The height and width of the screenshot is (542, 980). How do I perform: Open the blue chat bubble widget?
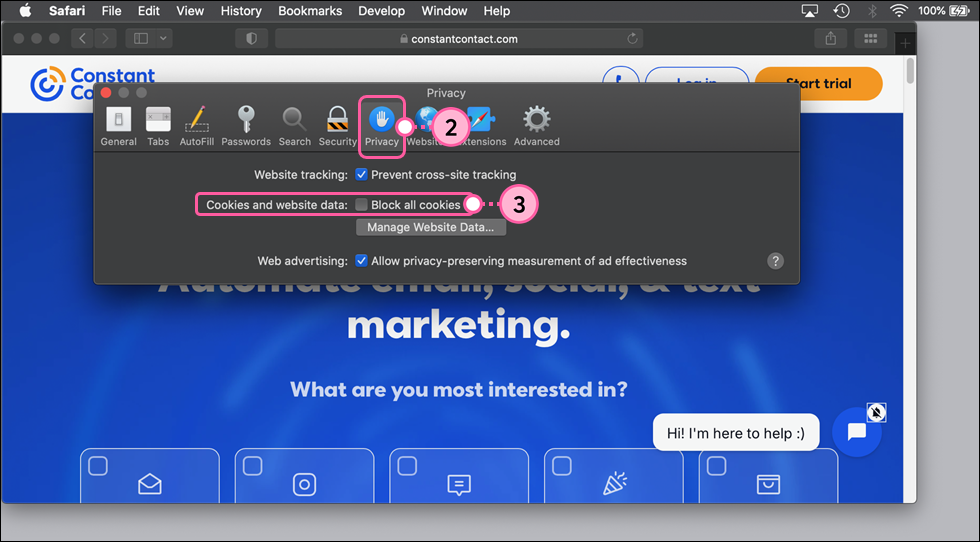click(856, 432)
